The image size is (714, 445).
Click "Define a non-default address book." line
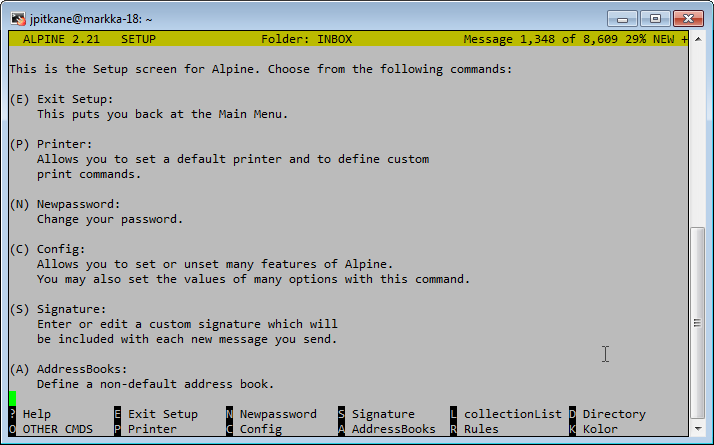pos(155,384)
